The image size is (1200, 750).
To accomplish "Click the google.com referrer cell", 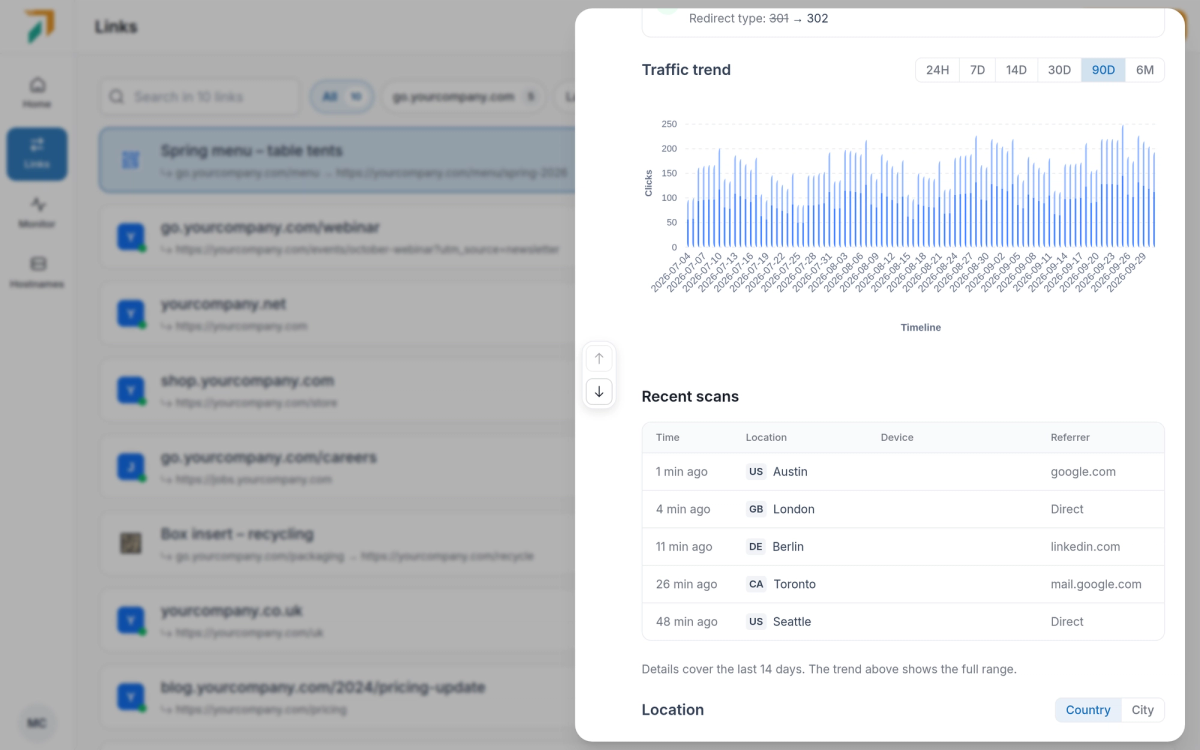I will 1083,472.
